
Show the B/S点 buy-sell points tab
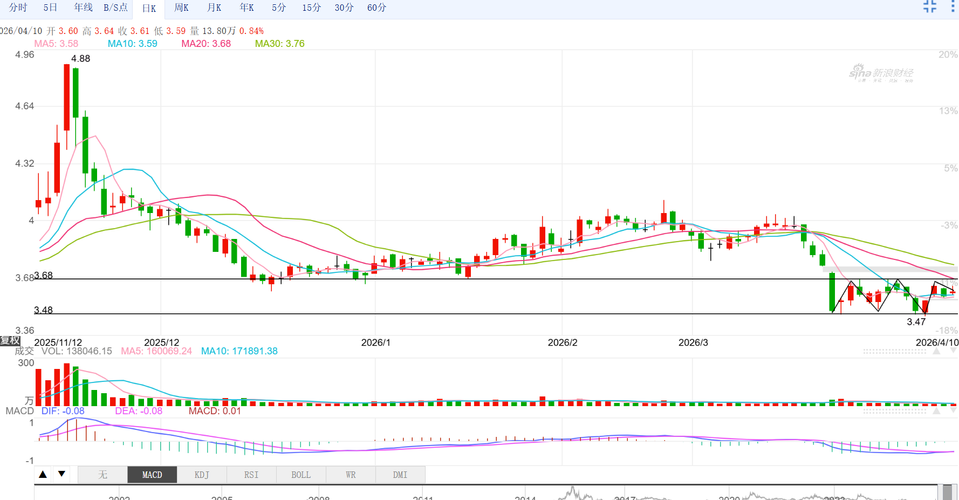[x=116, y=7]
